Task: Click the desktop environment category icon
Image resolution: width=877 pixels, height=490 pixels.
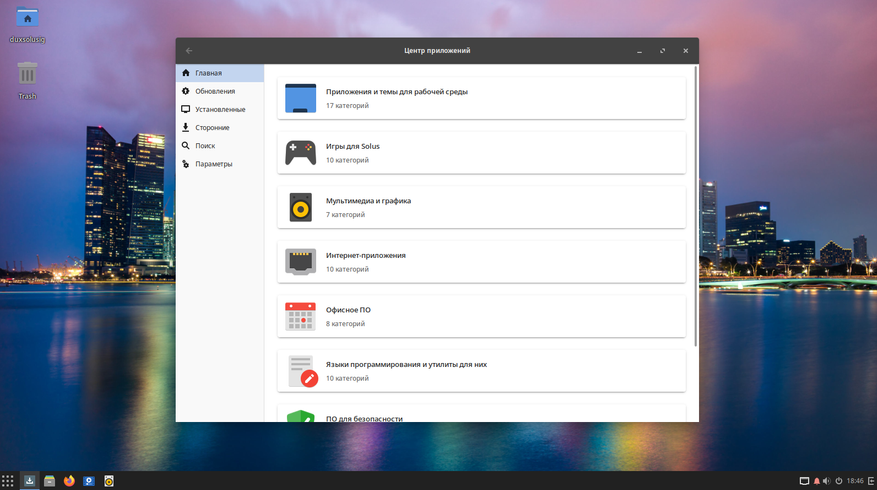Action: click(x=300, y=98)
